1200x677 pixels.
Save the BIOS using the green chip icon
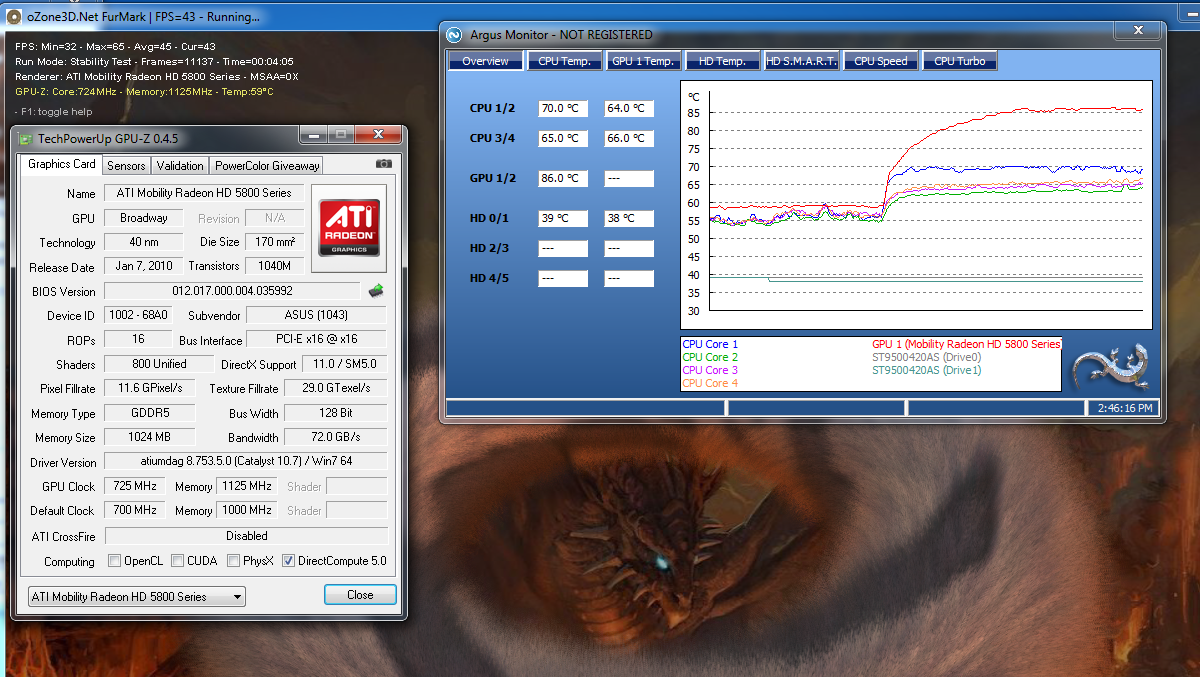coord(376,291)
